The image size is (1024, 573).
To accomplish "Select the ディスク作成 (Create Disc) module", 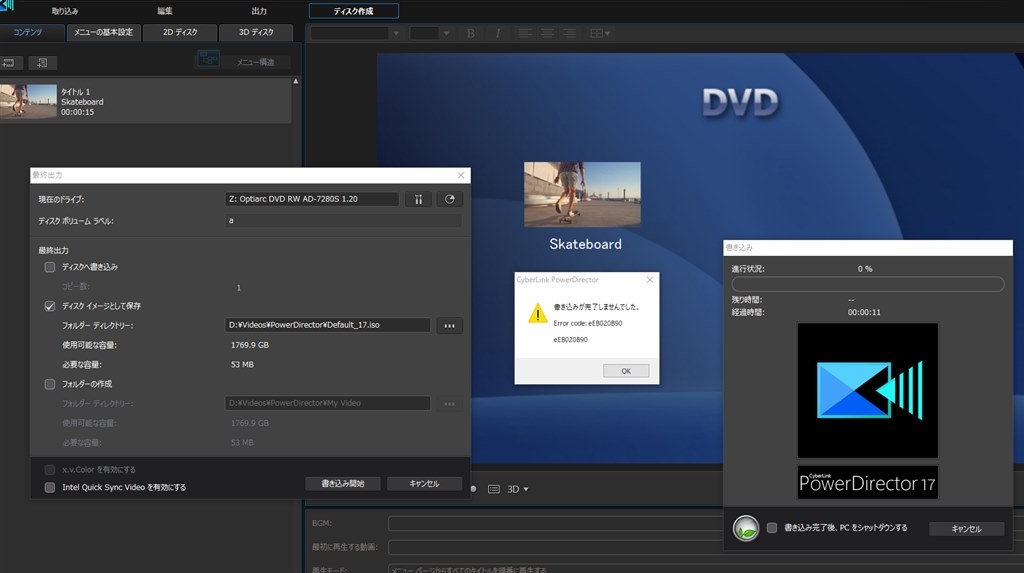I will (353, 11).
